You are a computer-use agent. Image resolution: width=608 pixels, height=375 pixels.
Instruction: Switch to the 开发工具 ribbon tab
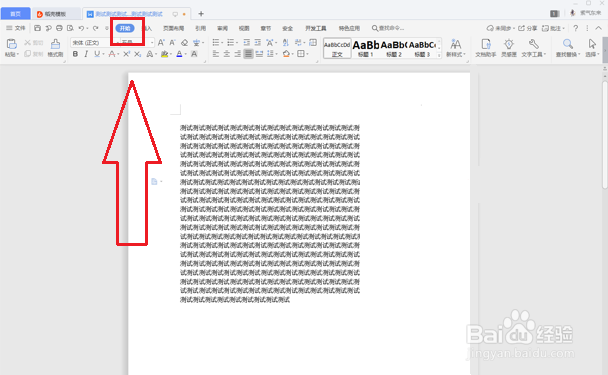pos(316,28)
